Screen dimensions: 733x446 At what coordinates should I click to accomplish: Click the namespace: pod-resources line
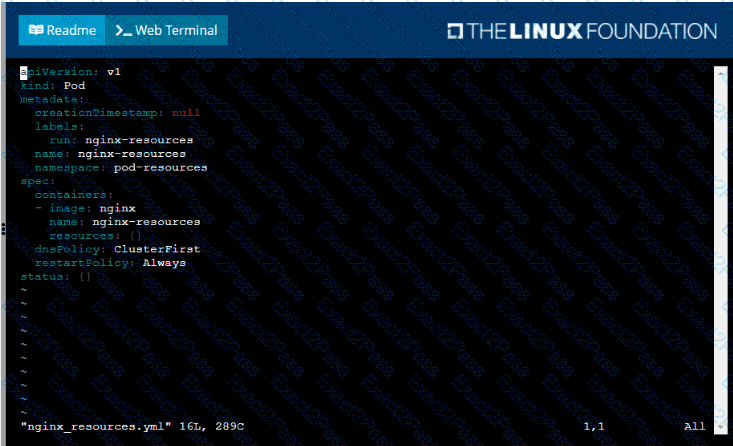(x=121, y=167)
